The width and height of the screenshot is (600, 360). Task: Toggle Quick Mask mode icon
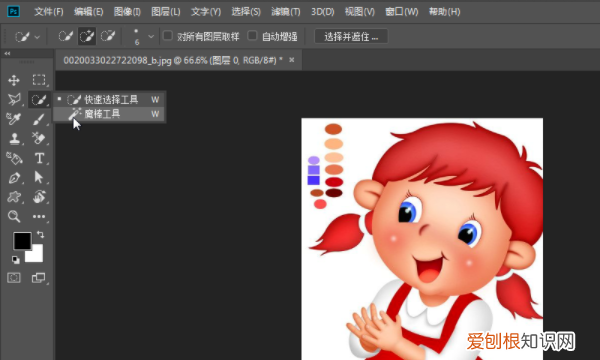click(x=14, y=277)
